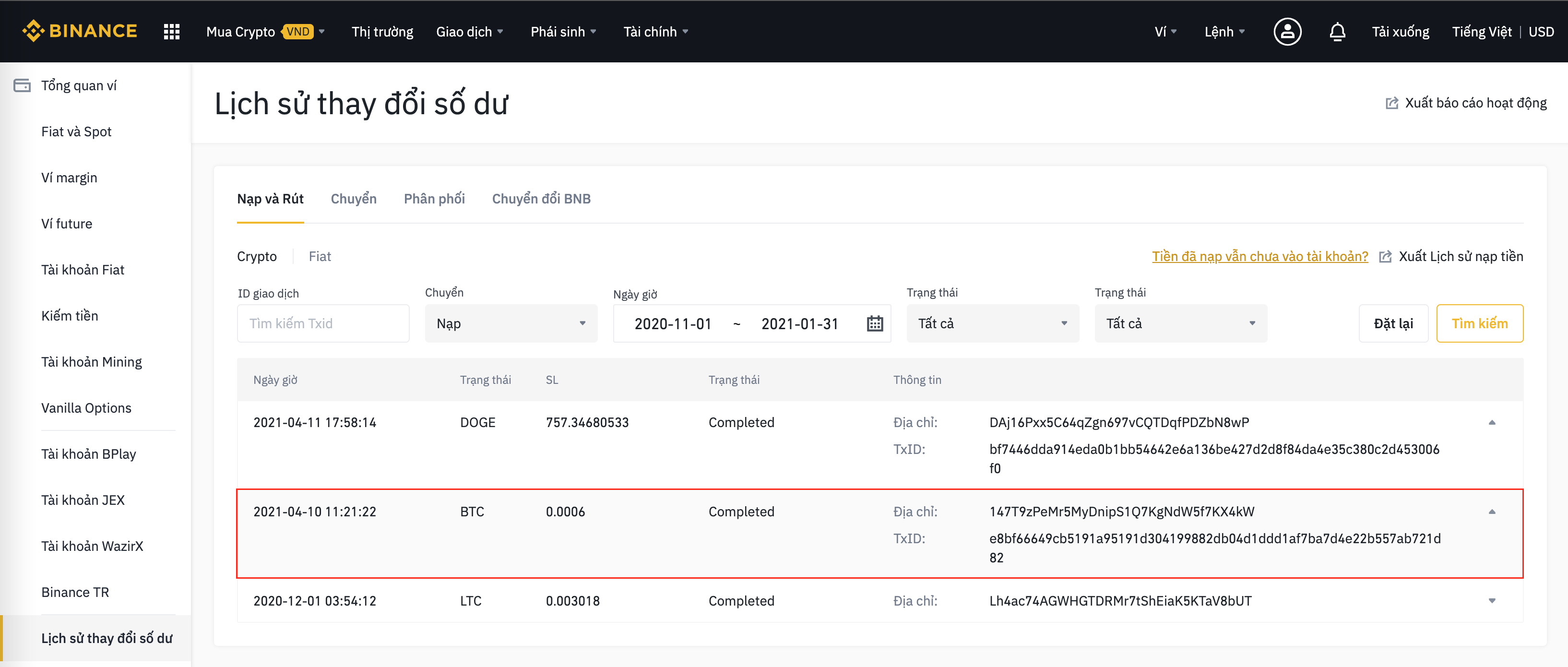This screenshot has height=667, width=1568.
Task: Open Tài khoản WazirX in sidebar
Action: 92,546
